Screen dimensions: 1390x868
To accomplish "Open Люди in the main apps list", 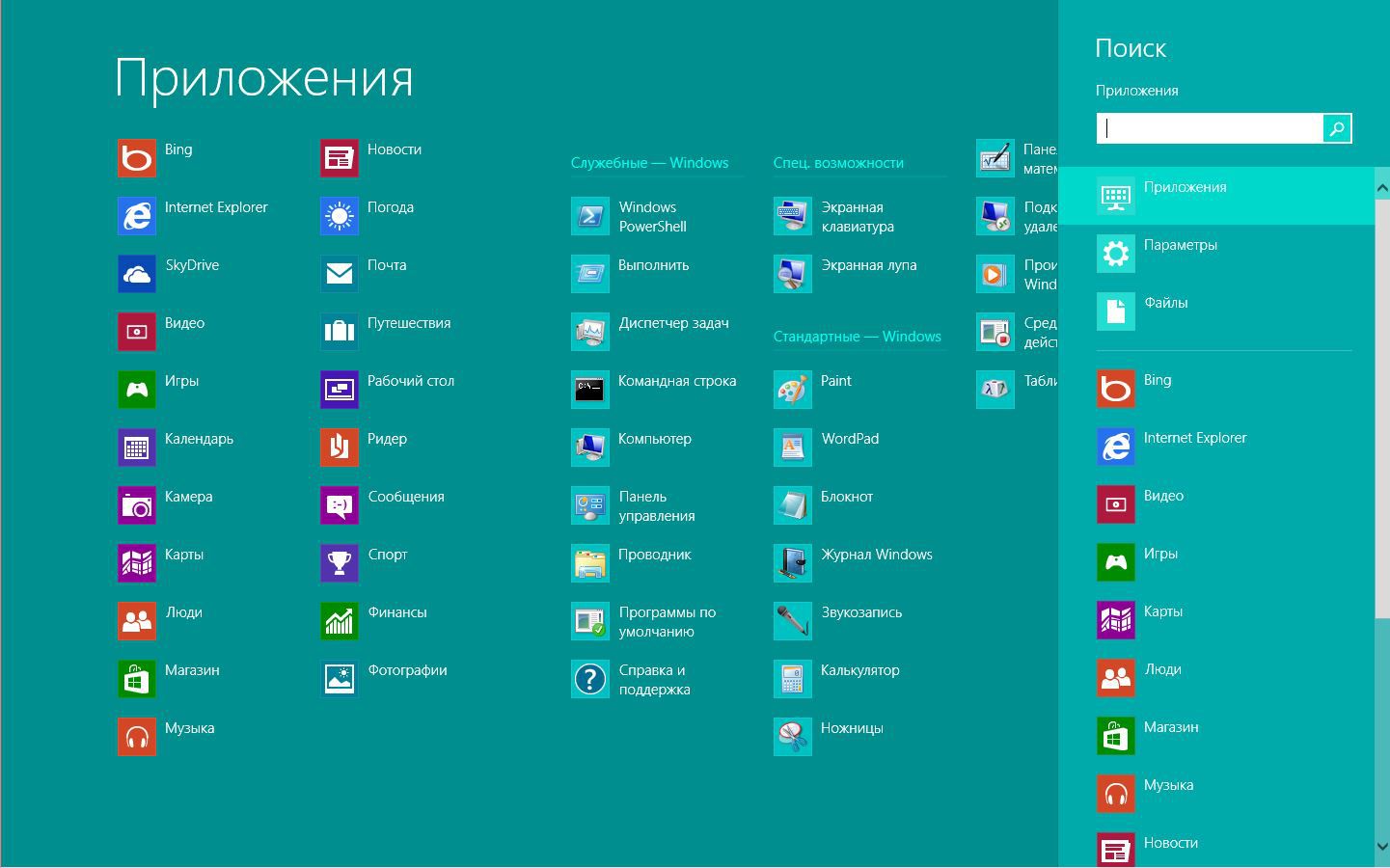I will pos(160,621).
